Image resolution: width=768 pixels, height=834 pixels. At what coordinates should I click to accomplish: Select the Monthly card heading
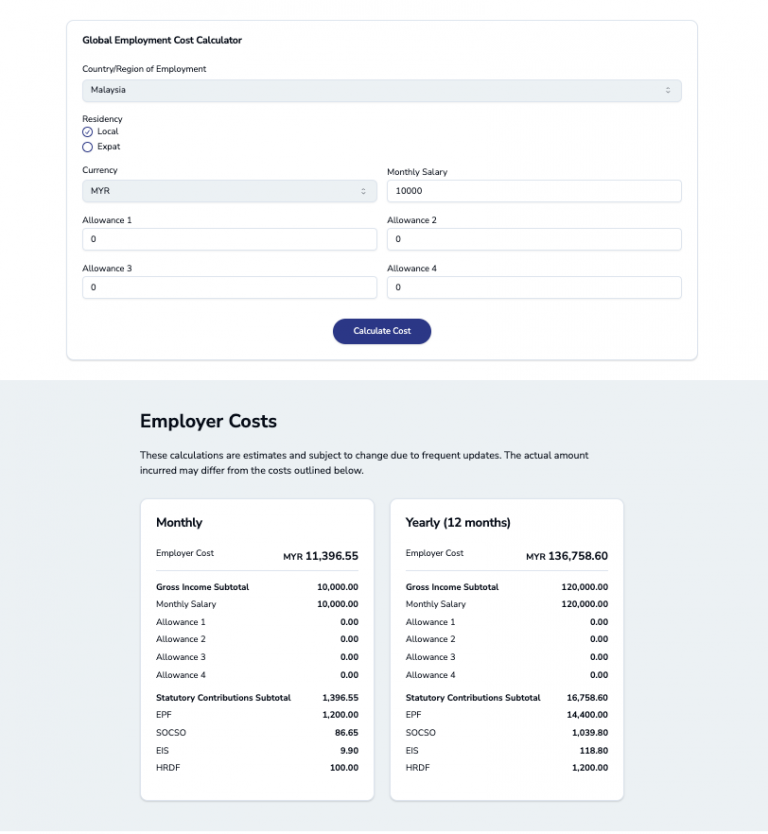click(x=179, y=523)
